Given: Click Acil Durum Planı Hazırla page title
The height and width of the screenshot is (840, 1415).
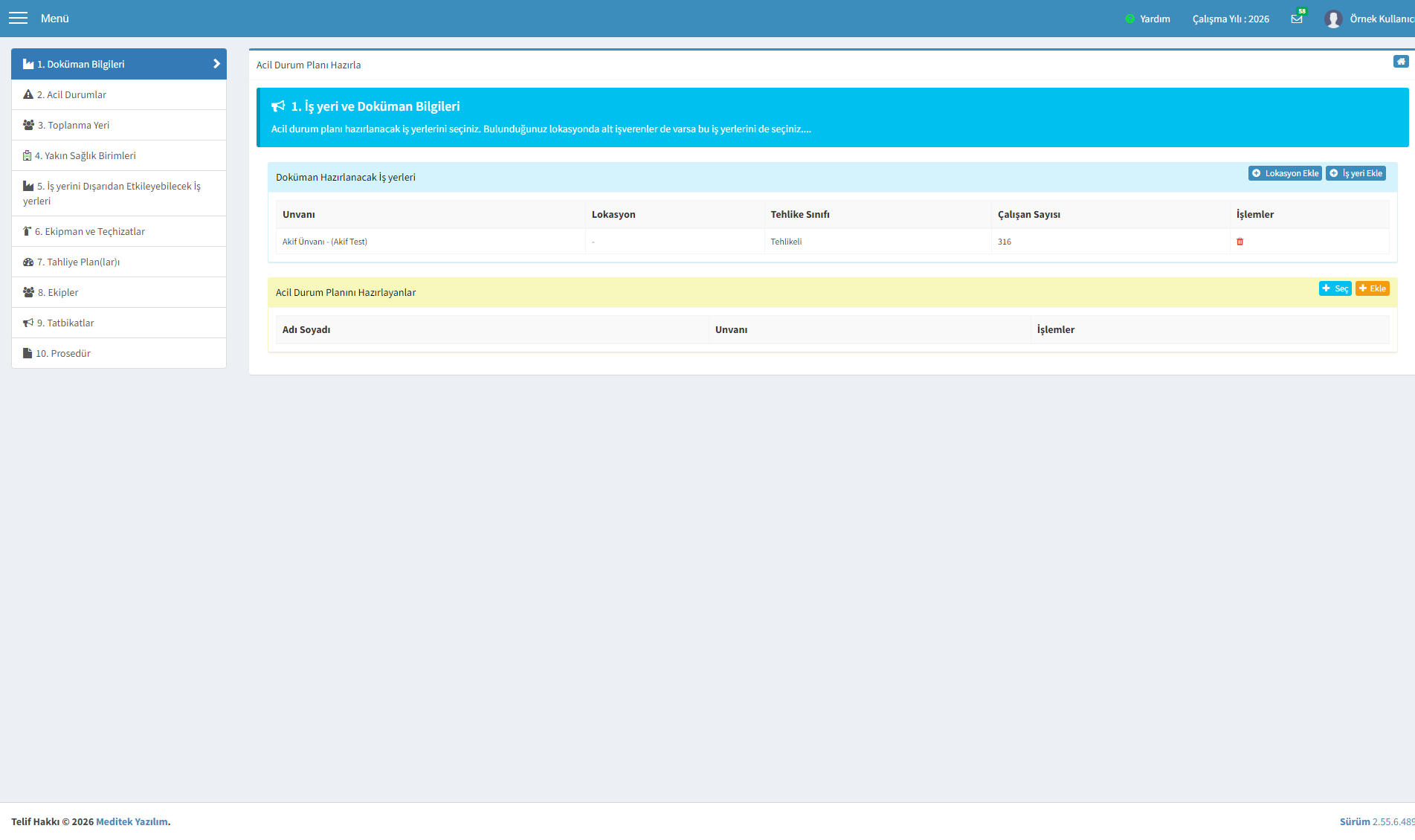Looking at the screenshot, I should (309, 65).
